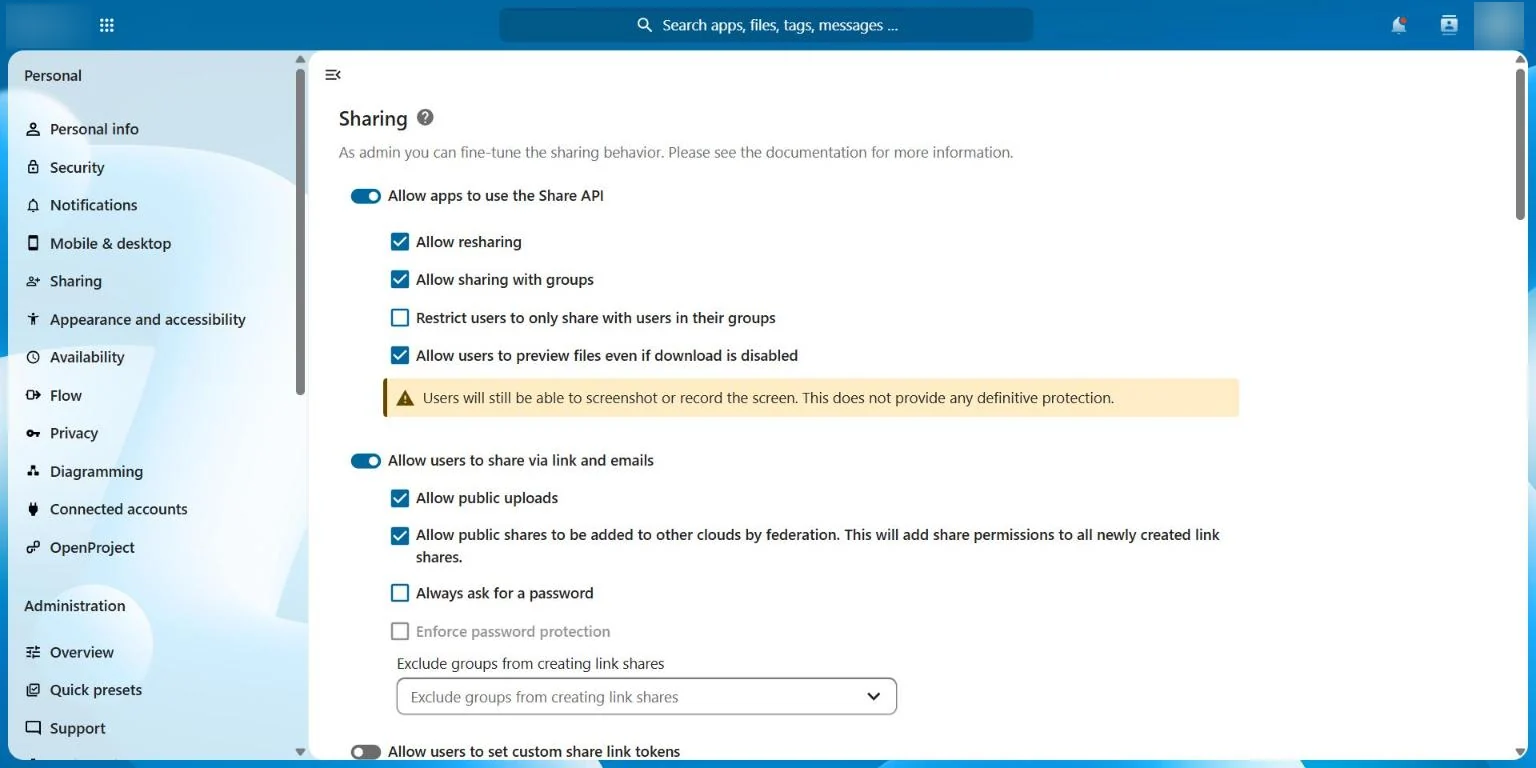1536x768 pixels.
Task: Open the user avatar menu
Action: 1498,25
